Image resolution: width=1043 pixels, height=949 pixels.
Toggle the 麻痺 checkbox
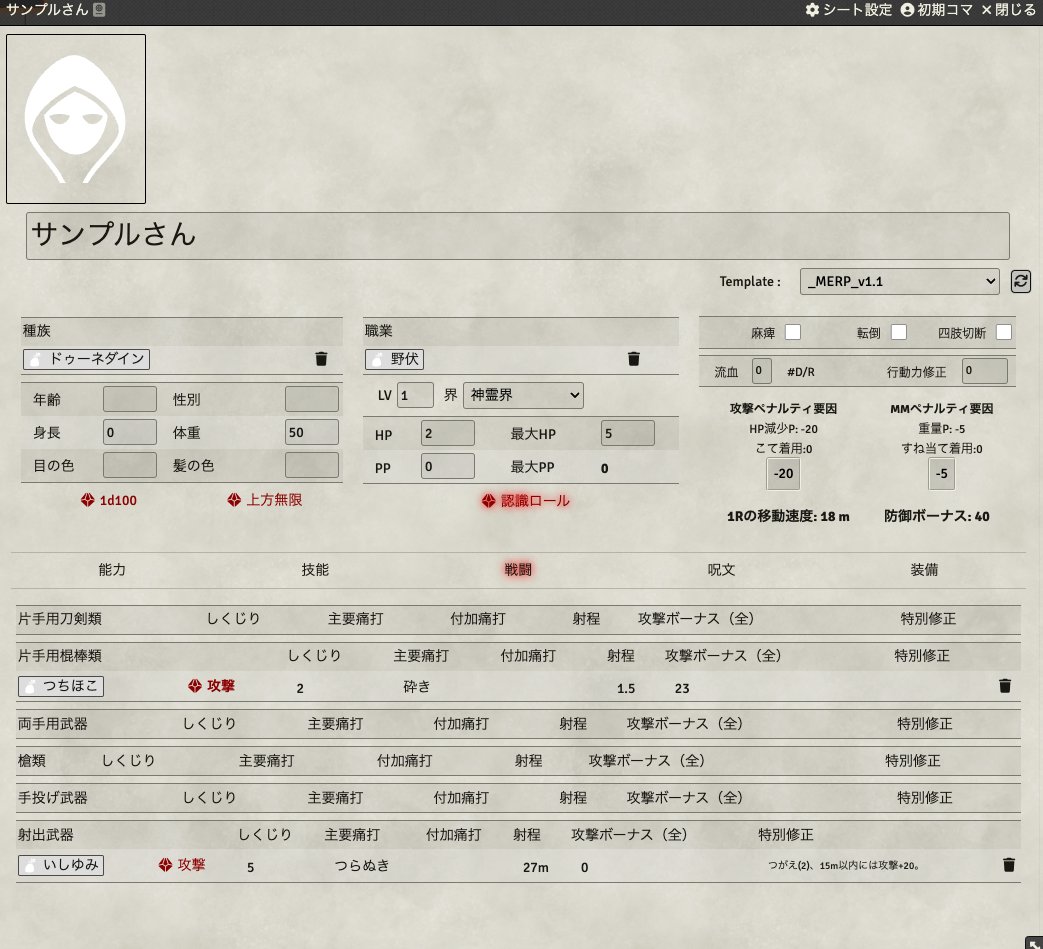(x=793, y=332)
